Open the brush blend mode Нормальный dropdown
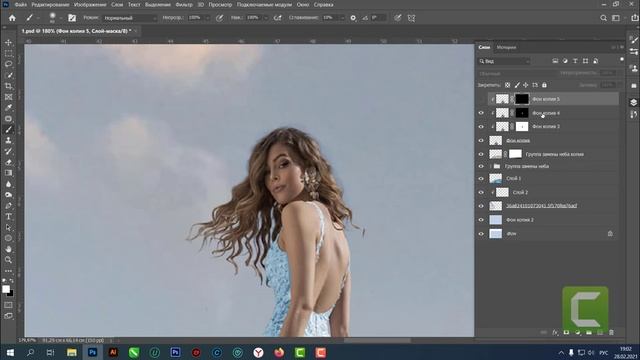Viewport: 640px width, 360px height. click(x=129, y=18)
